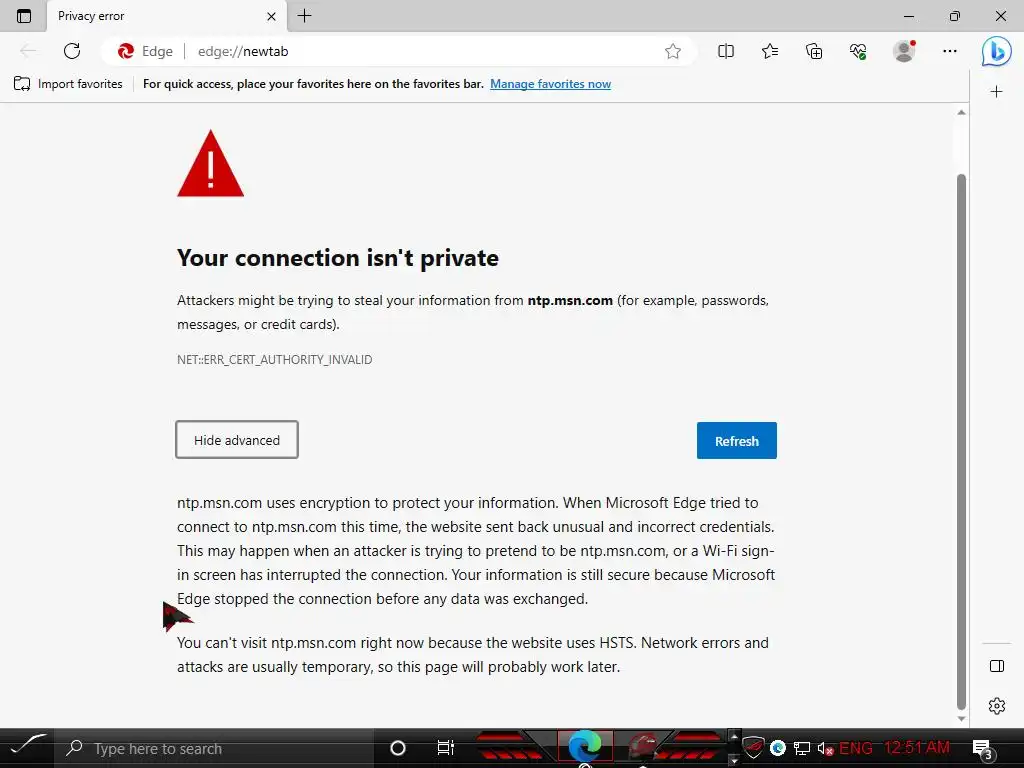Screen dimensions: 1024x768
Task: Reload the page with refresh icon
Action: (x=72, y=51)
